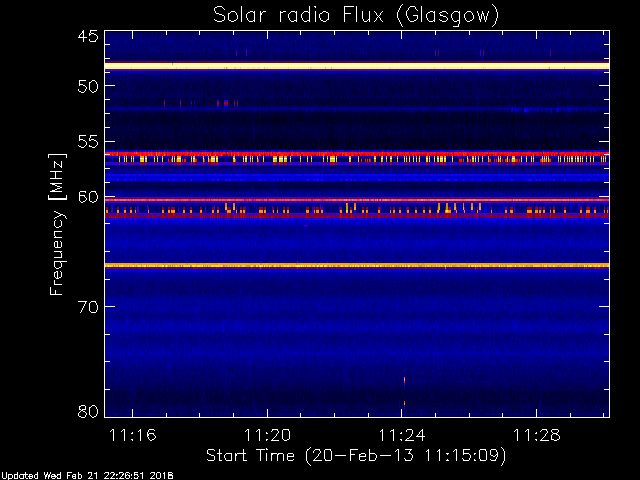Click the frequency tick label '80'
This screenshot has width=640, height=480.
point(88,411)
